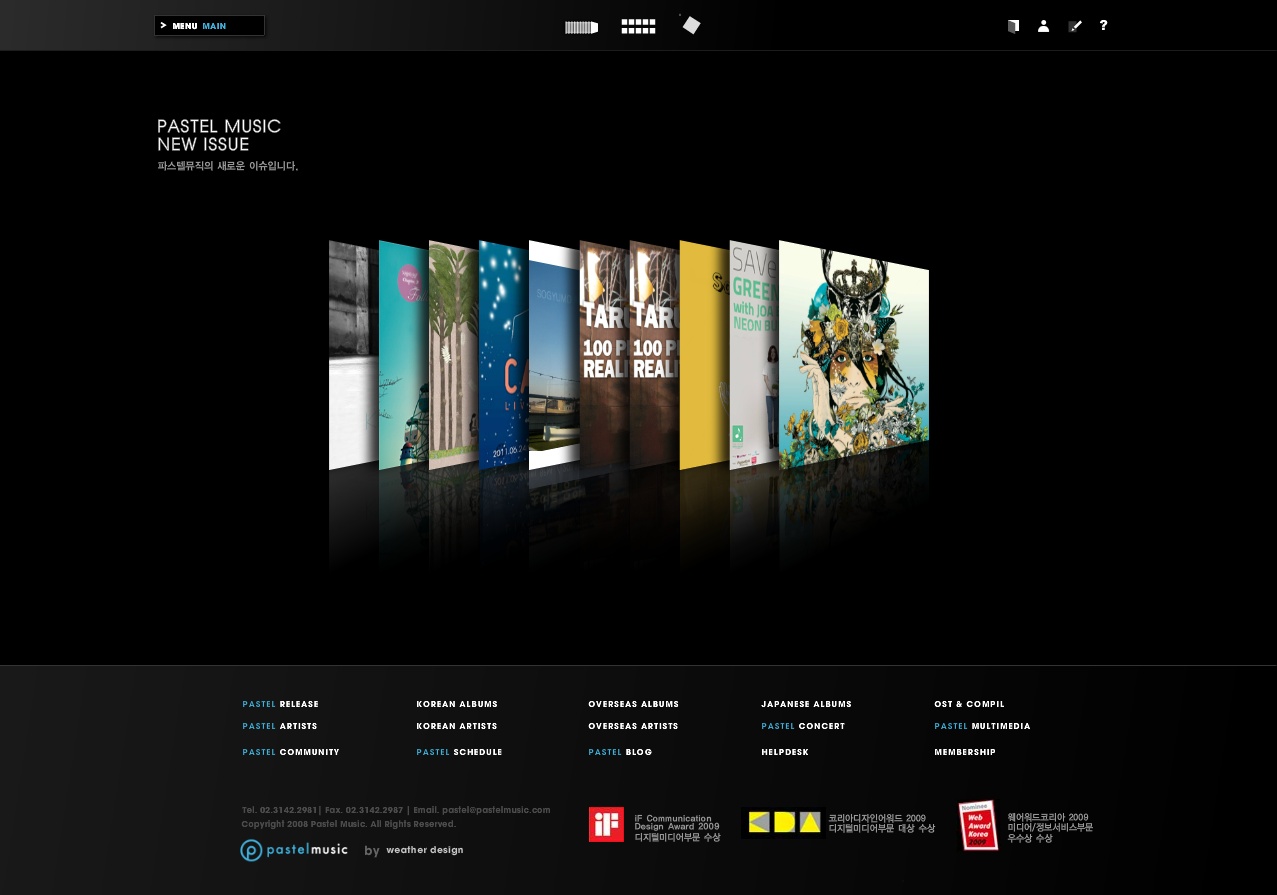Select the grayscale photo cover at stack start
The image size is (1277, 895).
(353, 355)
